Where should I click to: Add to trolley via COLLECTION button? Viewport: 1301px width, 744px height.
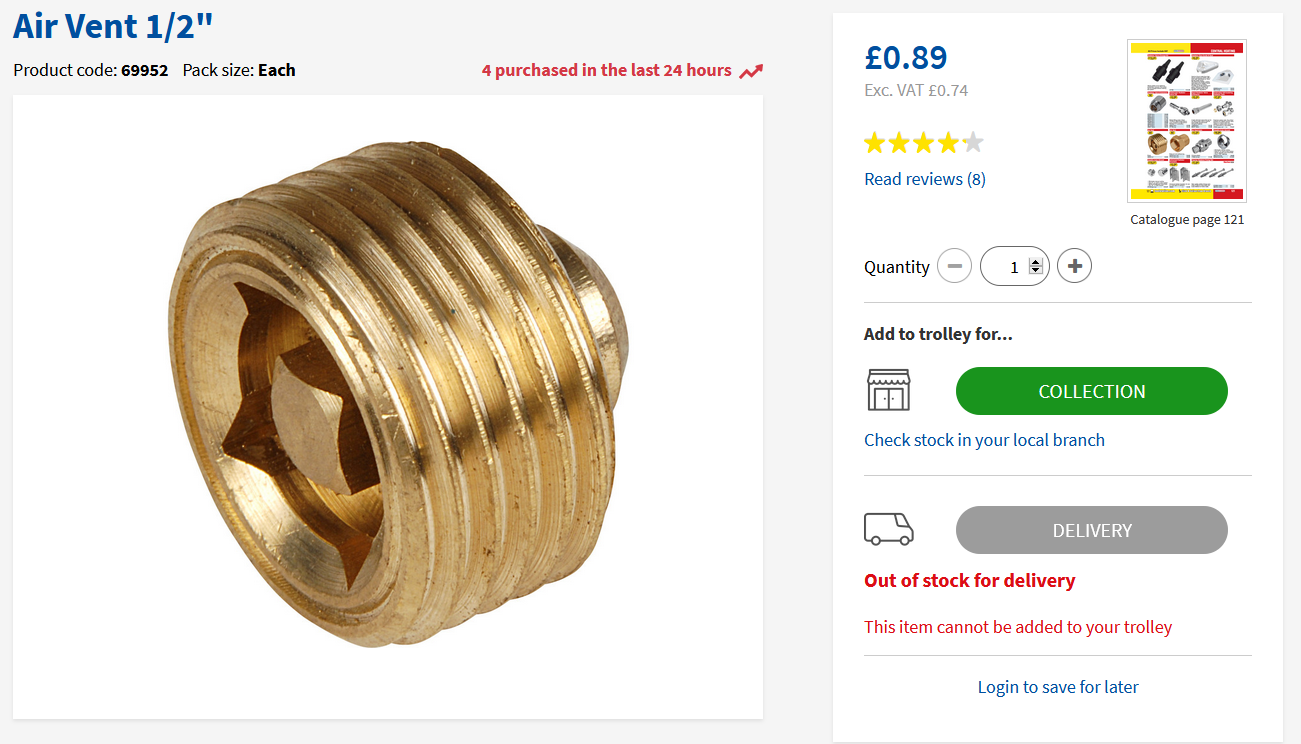click(1091, 391)
